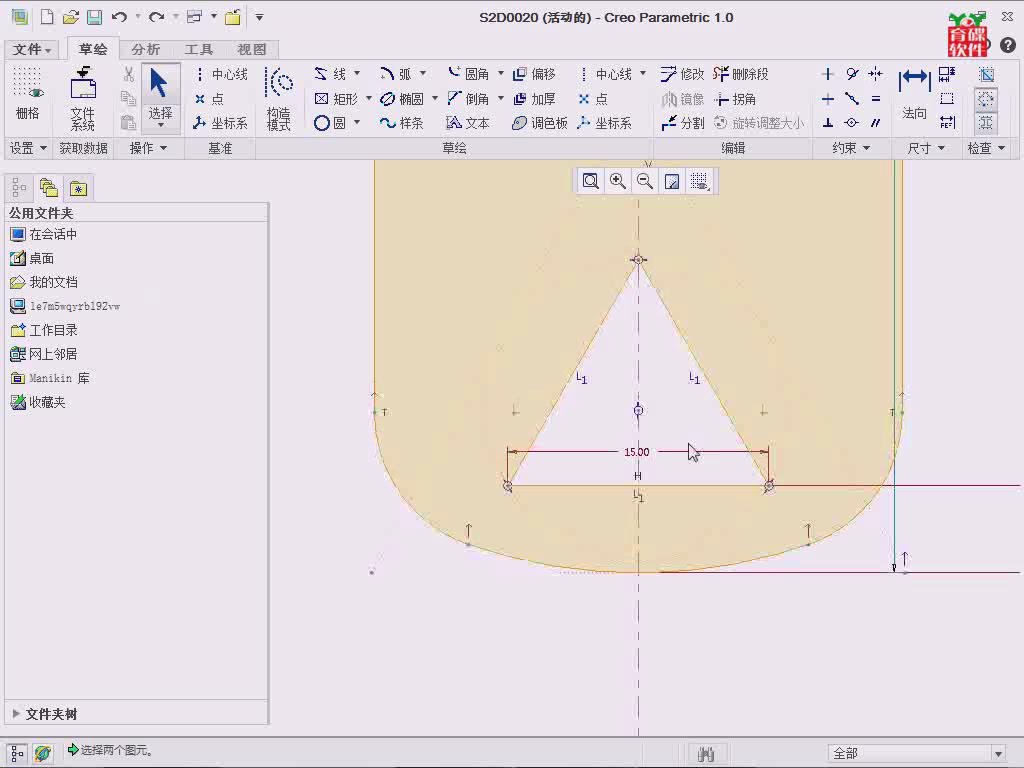The width and height of the screenshot is (1024, 768).
Task: Toggle 栅格 grid display
Action: (27, 93)
